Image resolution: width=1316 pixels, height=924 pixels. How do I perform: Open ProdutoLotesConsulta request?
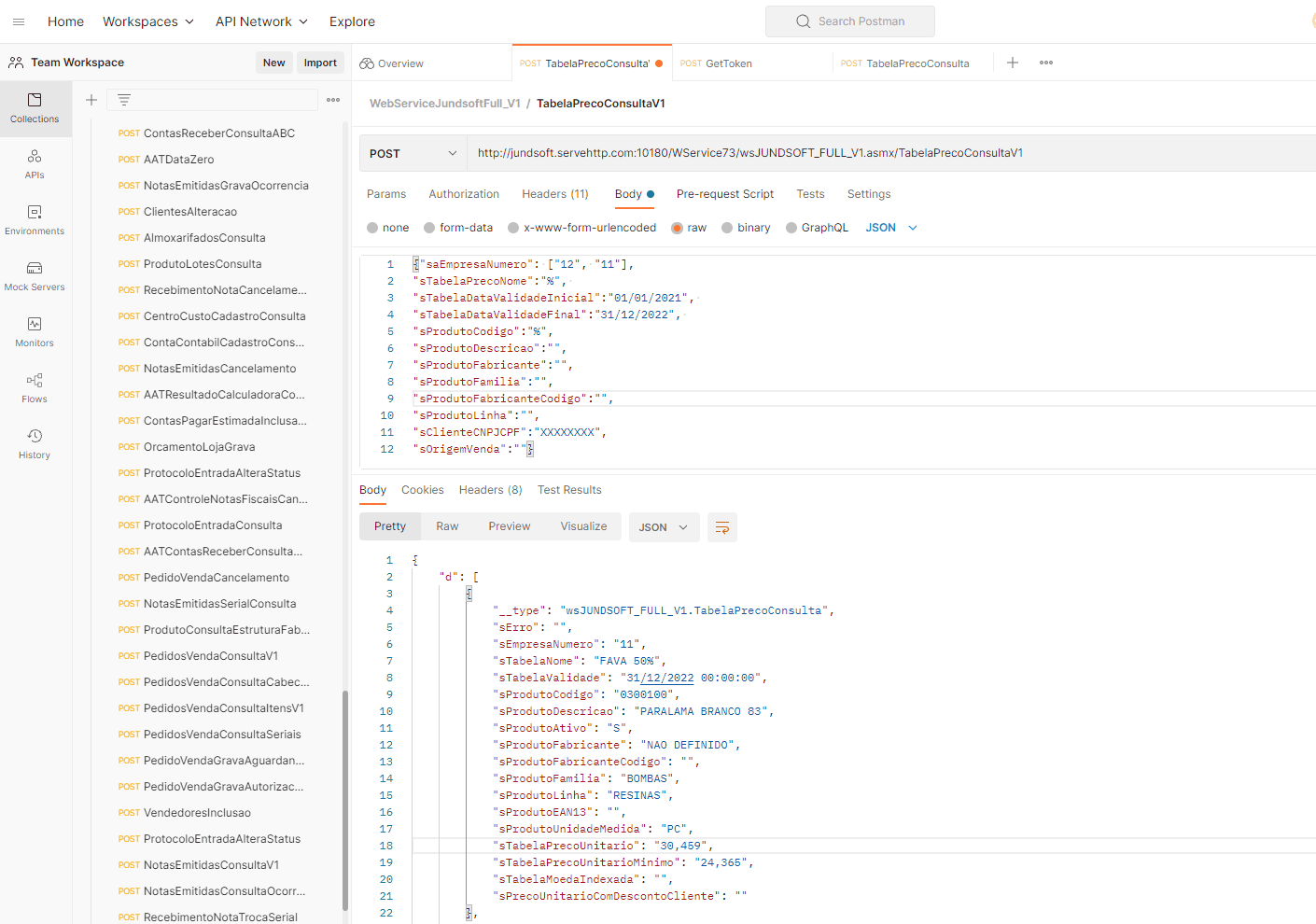pos(203,264)
